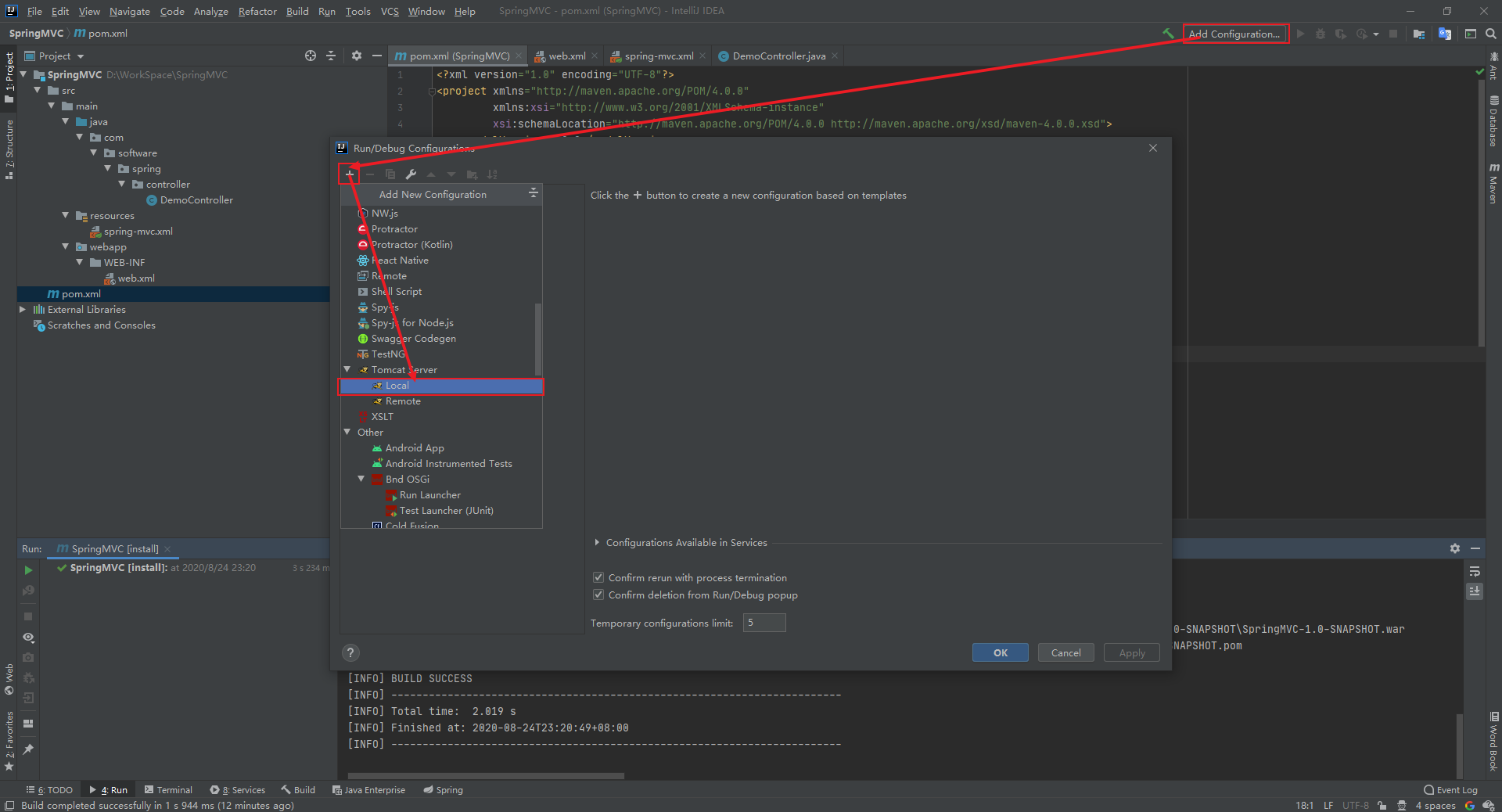Expand Configurations Available in Services section

tap(597, 542)
